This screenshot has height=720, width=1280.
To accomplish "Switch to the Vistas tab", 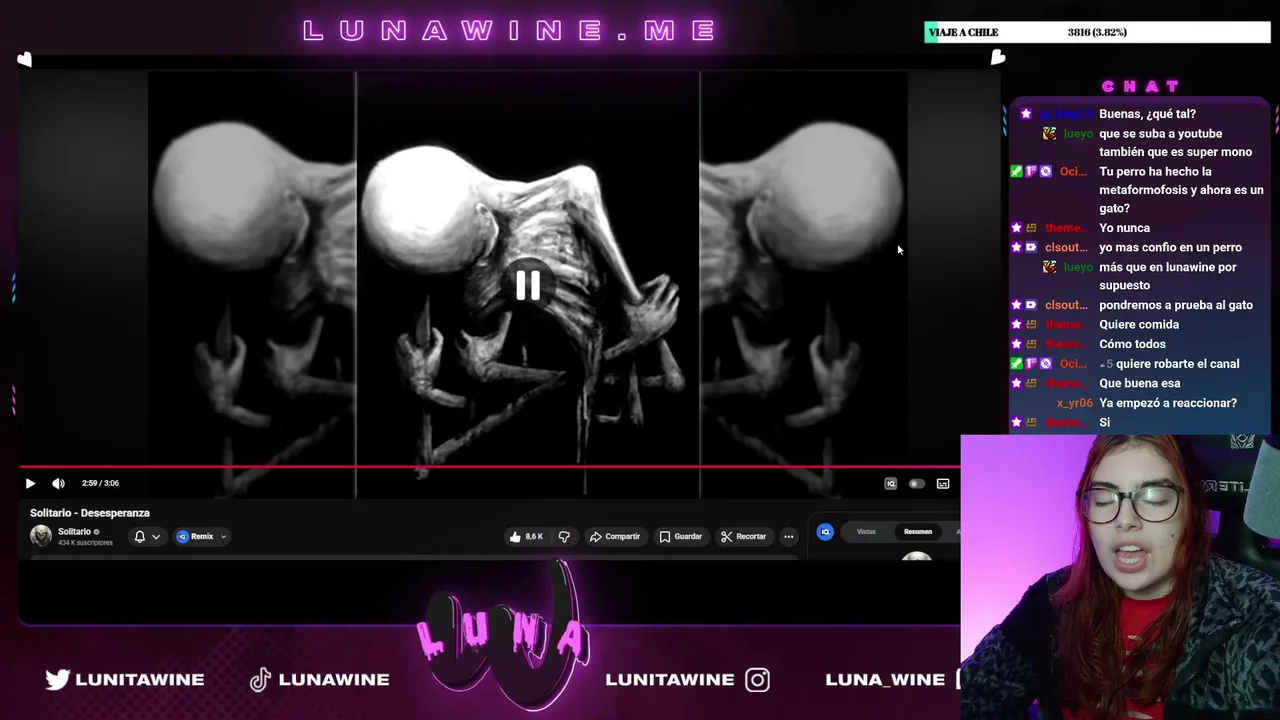I will pos(866,532).
